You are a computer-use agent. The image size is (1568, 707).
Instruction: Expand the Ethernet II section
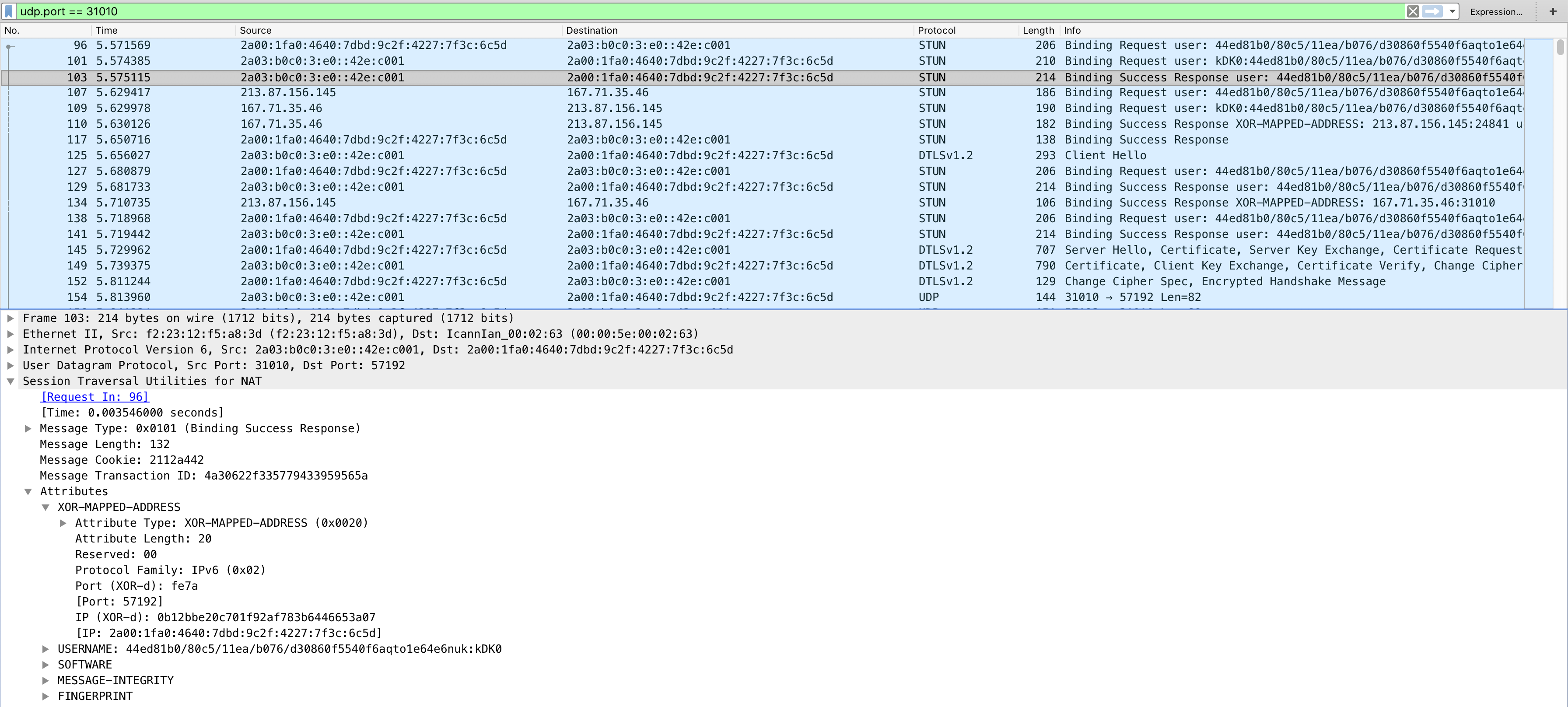[10, 334]
